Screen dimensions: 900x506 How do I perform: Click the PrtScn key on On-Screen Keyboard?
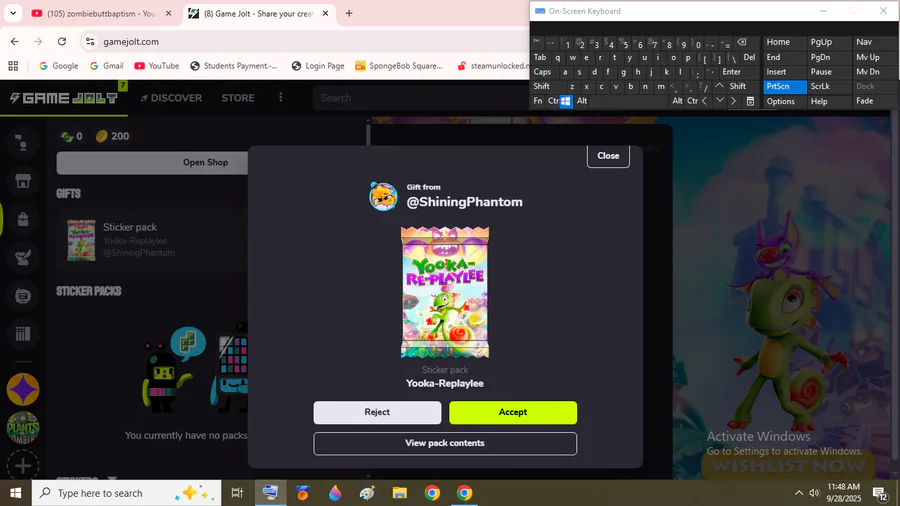coord(785,86)
